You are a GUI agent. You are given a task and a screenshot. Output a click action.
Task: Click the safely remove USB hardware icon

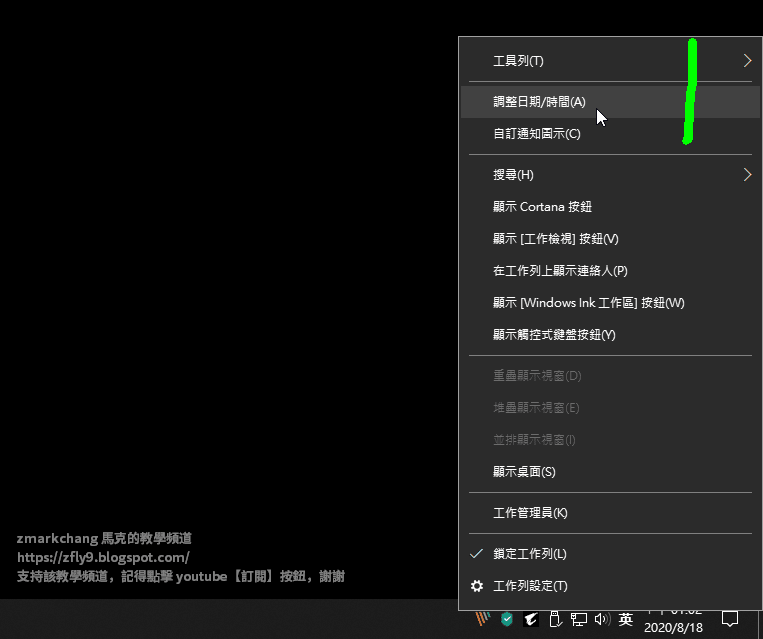pyautogui.click(x=555, y=619)
